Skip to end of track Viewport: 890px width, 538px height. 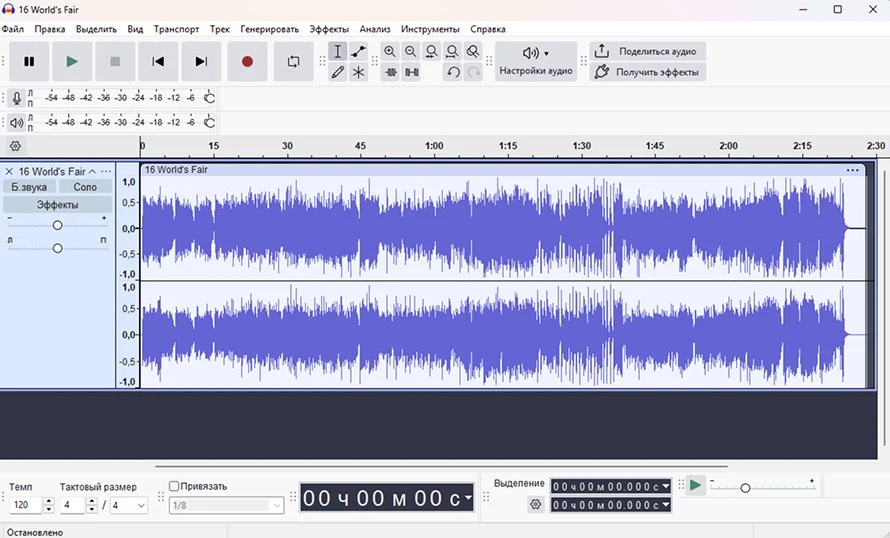(x=201, y=61)
